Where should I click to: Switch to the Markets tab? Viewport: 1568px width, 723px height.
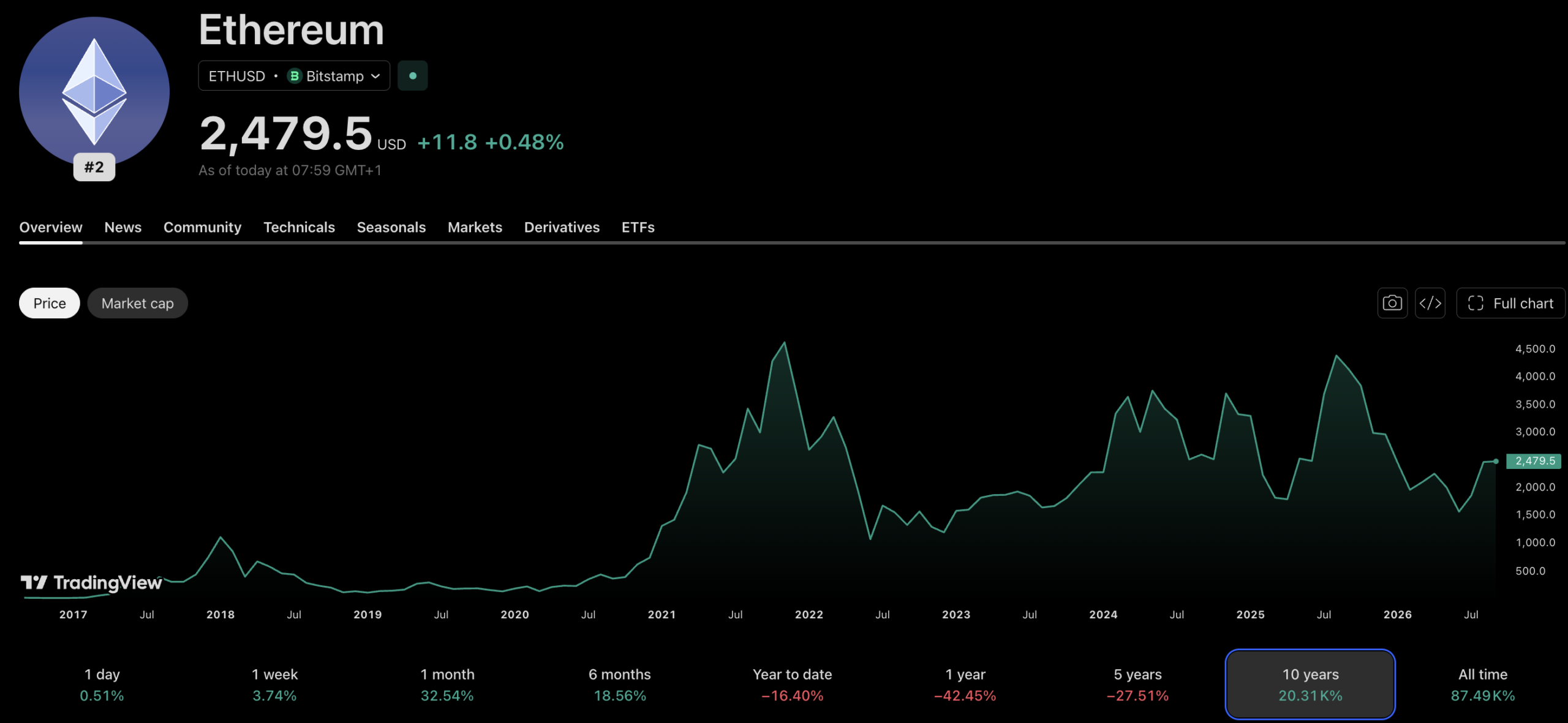475,227
